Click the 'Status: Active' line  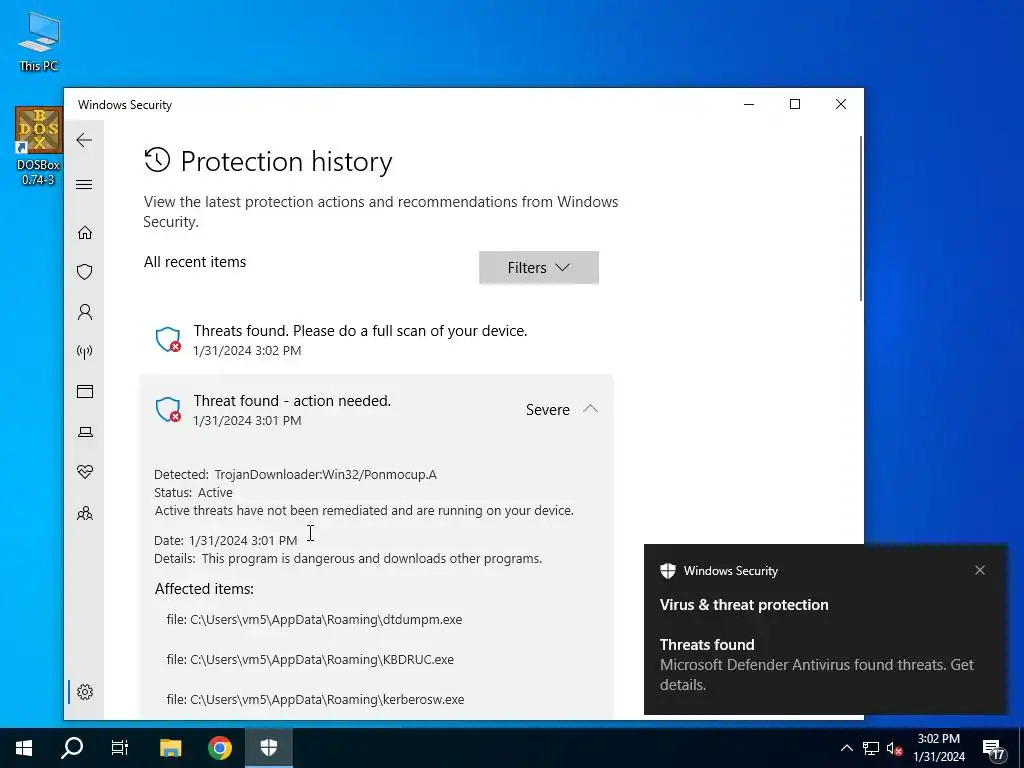tap(193, 492)
